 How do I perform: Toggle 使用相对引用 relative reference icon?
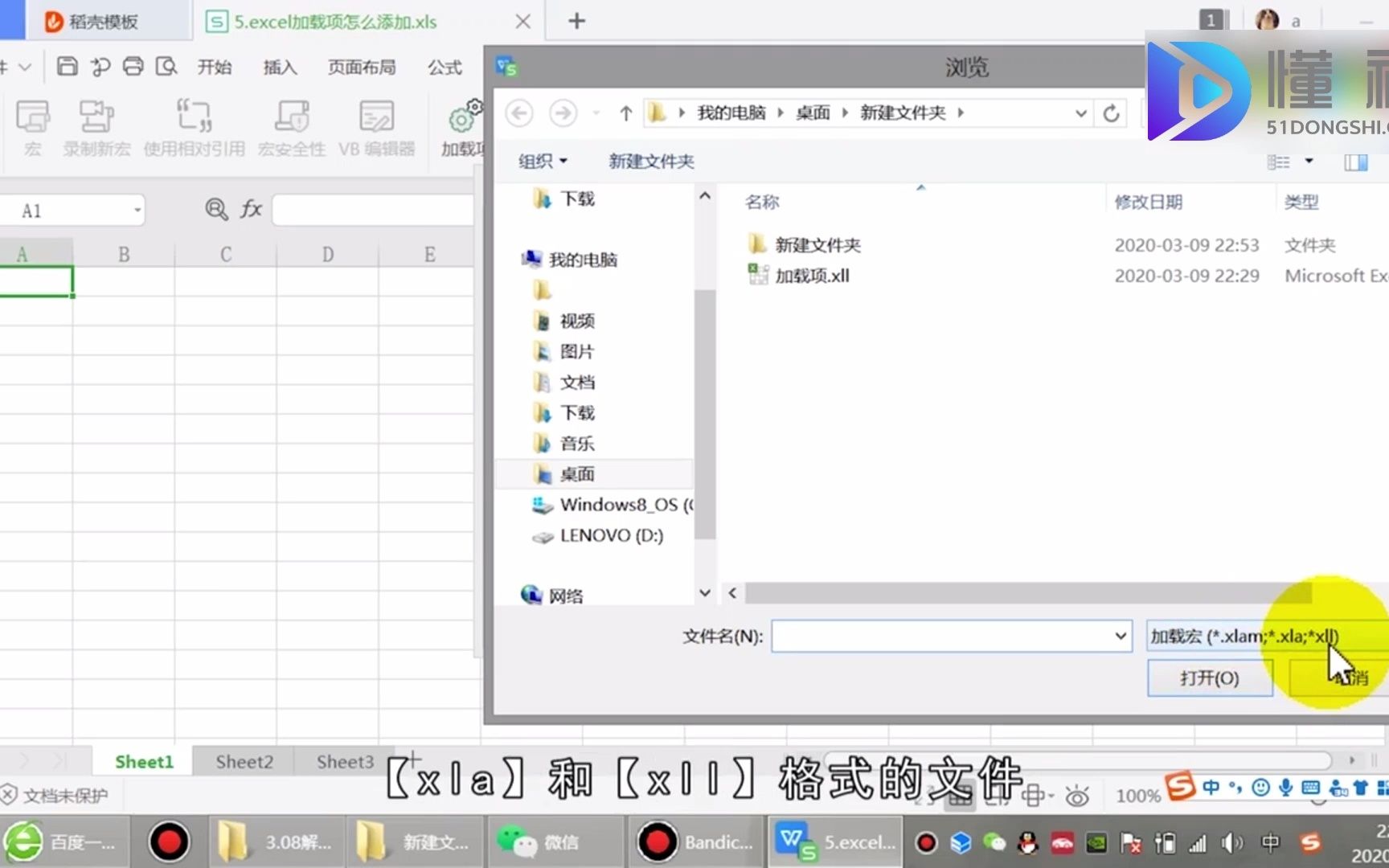[x=194, y=127]
